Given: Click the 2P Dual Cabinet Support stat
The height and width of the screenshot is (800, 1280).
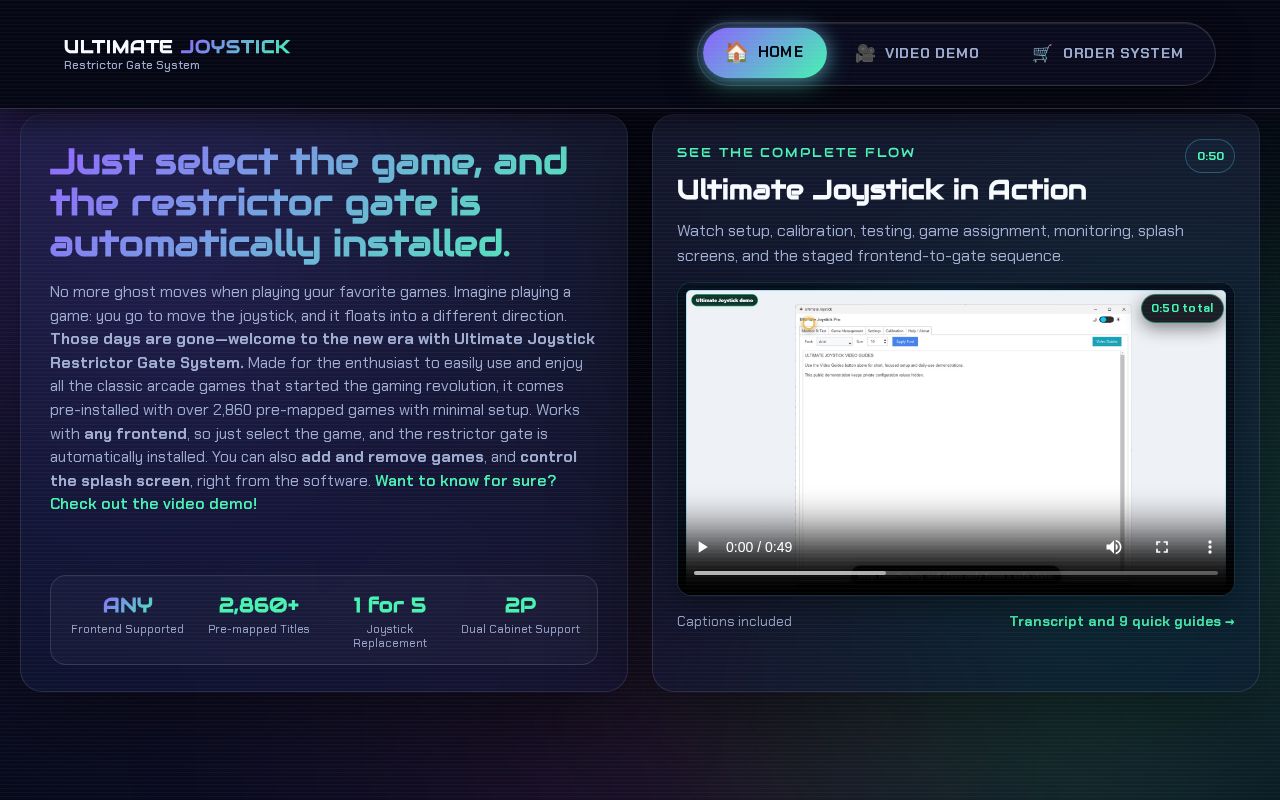Looking at the screenshot, I should tap(521, 616).
